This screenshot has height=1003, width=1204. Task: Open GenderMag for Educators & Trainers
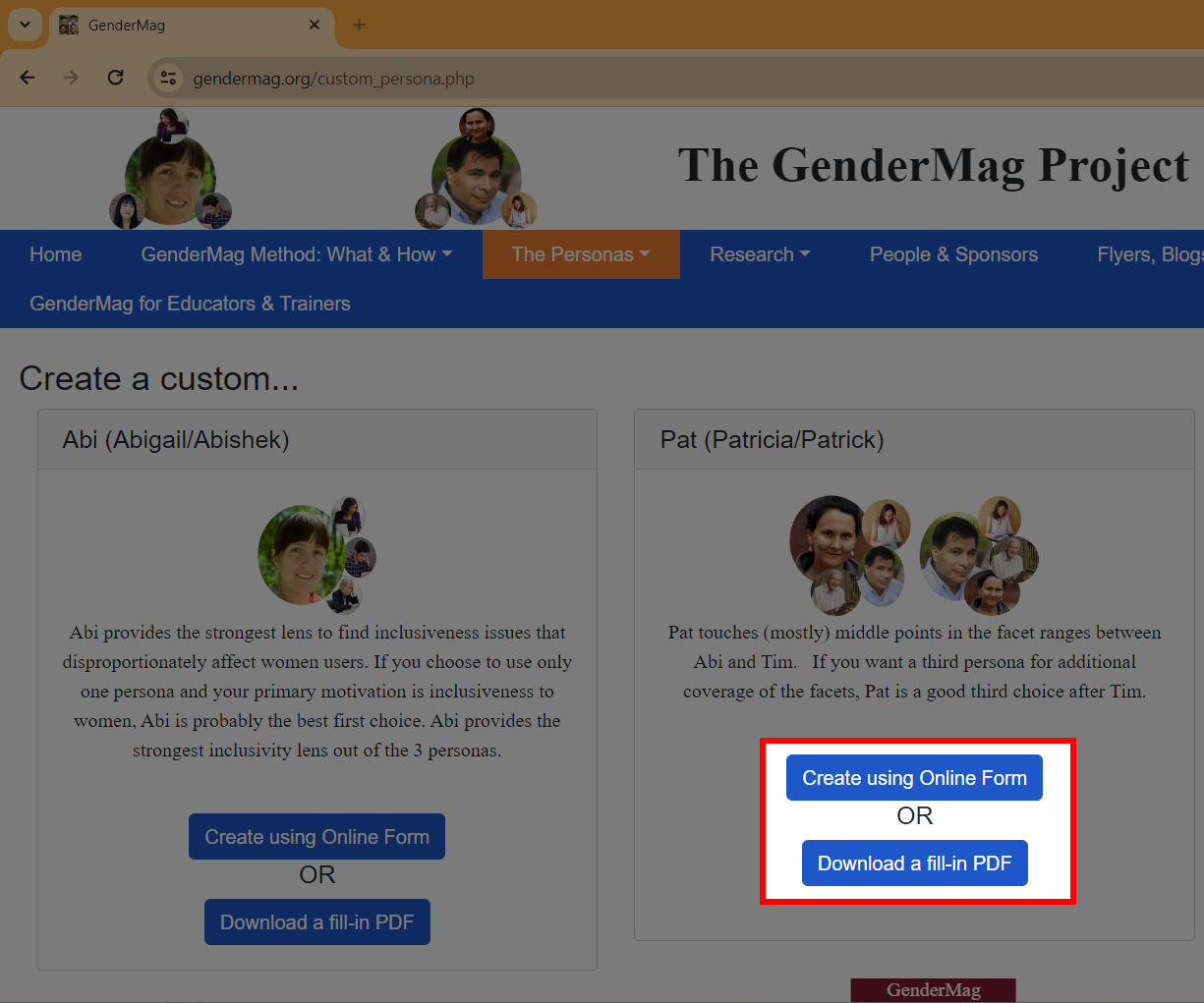(190, 304)
